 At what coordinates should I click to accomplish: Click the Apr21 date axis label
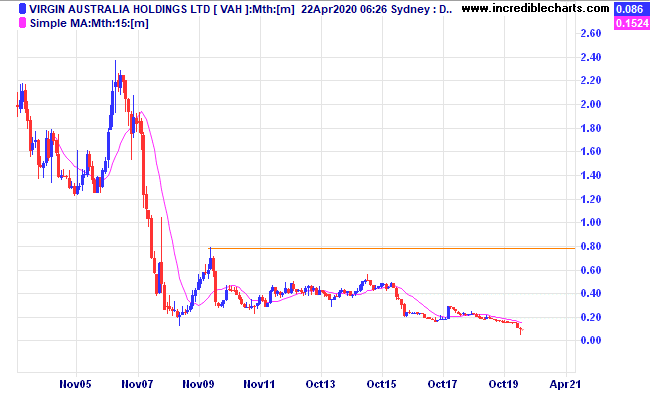pos(565,384)
